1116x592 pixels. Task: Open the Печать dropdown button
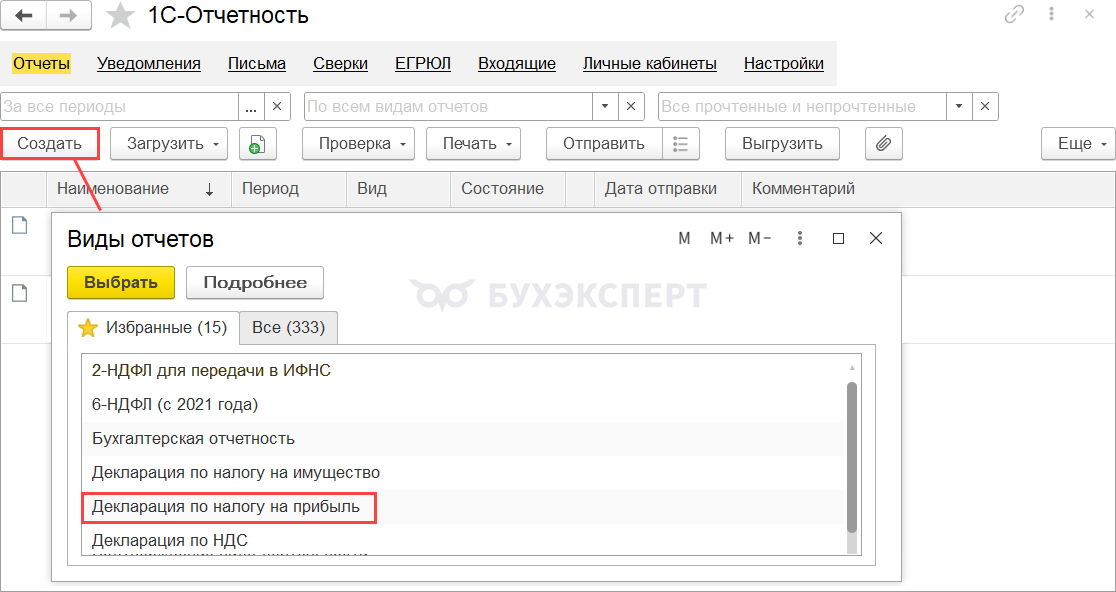473,144
